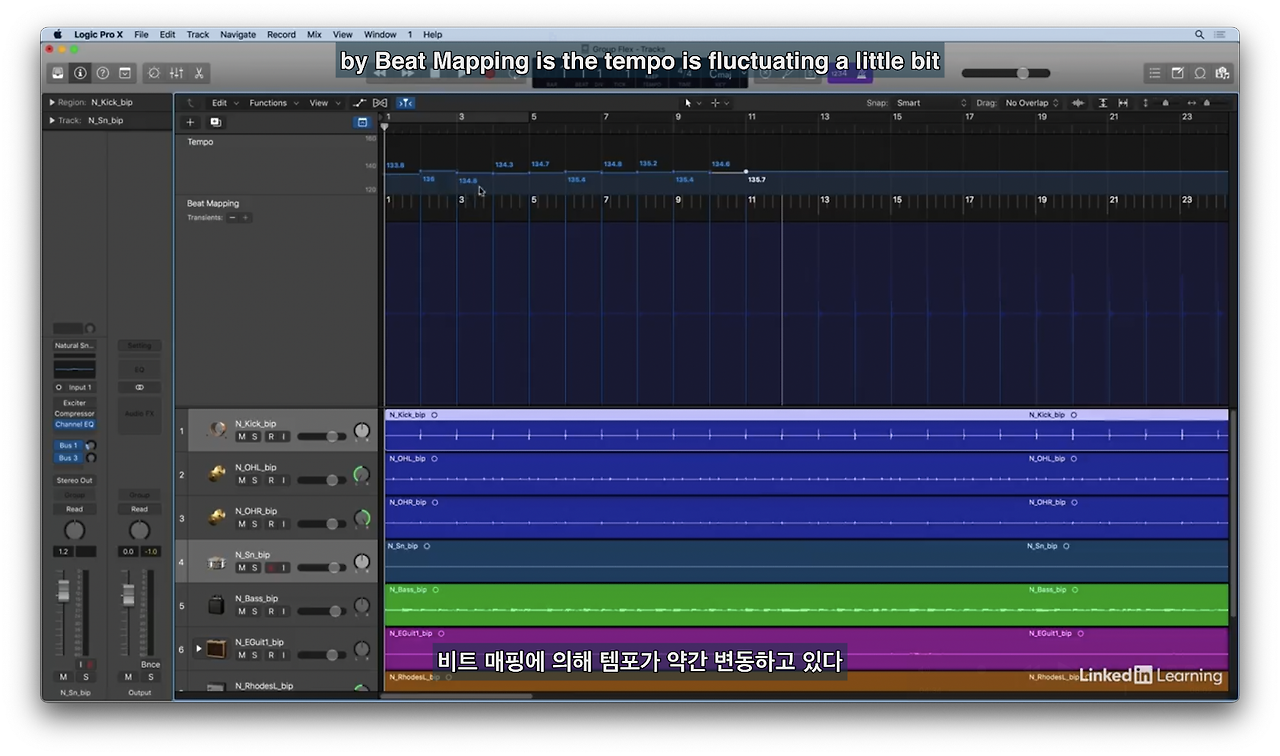The height and width of the screenshot is (756, 1280).
Task: Toggle the Global Tracks blue button
Action: coord(362,122)
